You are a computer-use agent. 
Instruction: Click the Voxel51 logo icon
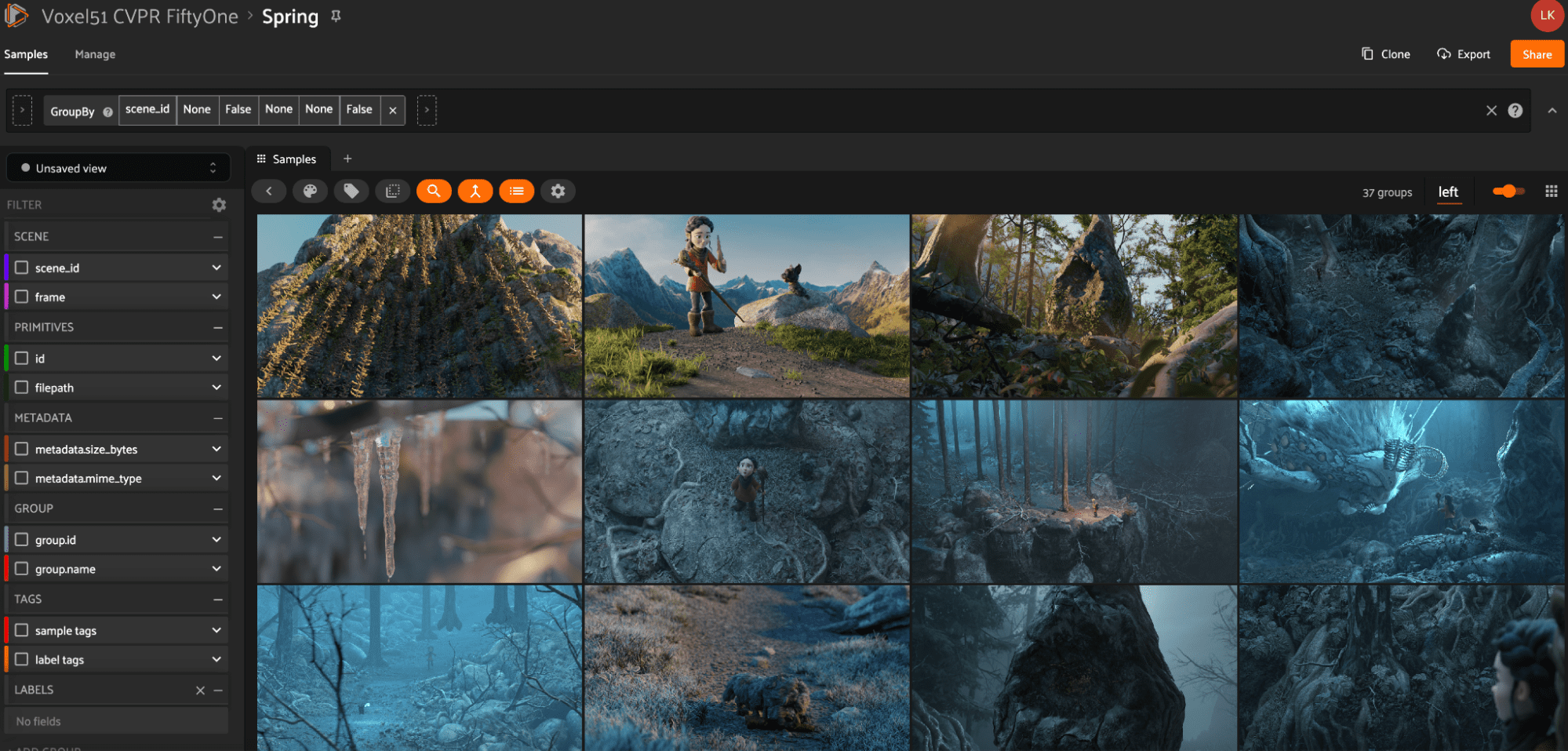coord(16,16)
